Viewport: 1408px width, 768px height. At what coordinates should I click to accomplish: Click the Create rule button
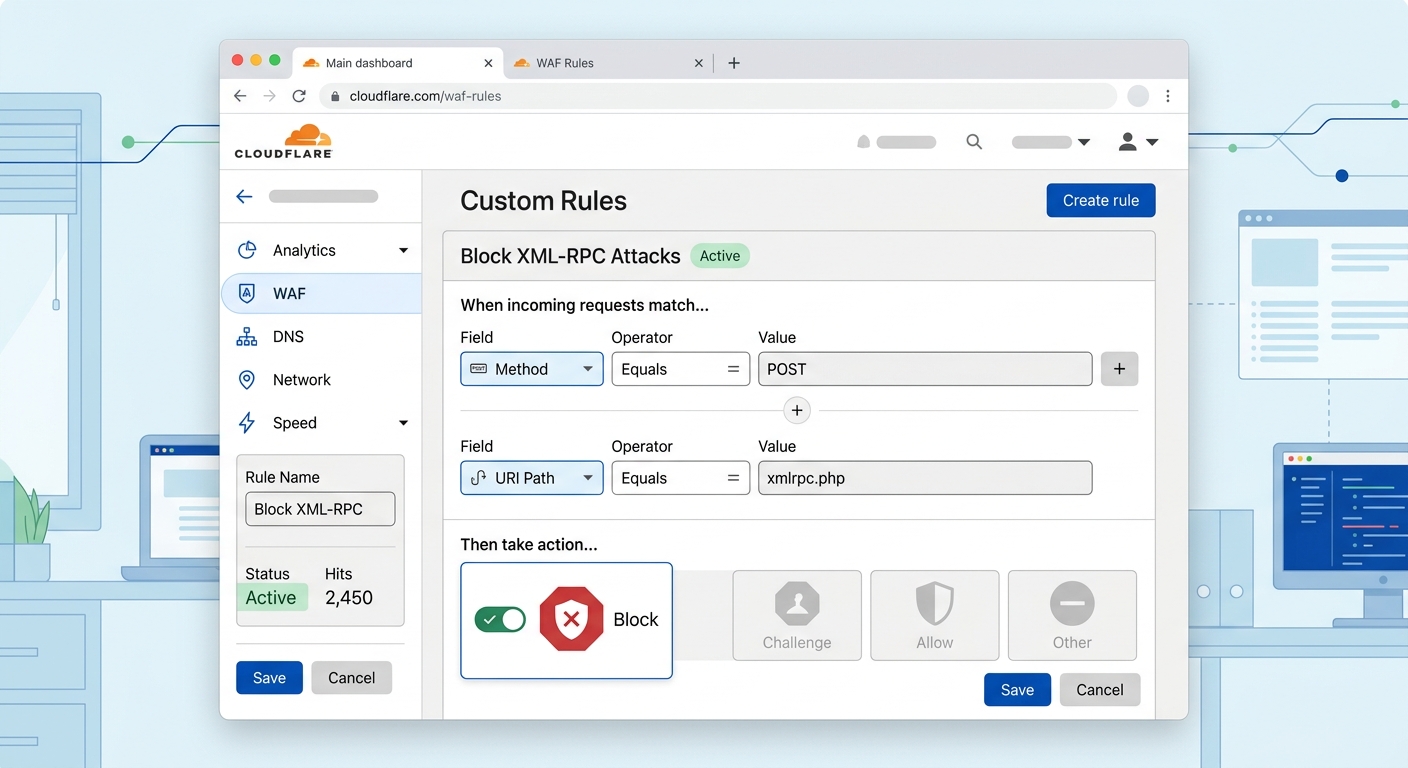(x=1101, y=200)
